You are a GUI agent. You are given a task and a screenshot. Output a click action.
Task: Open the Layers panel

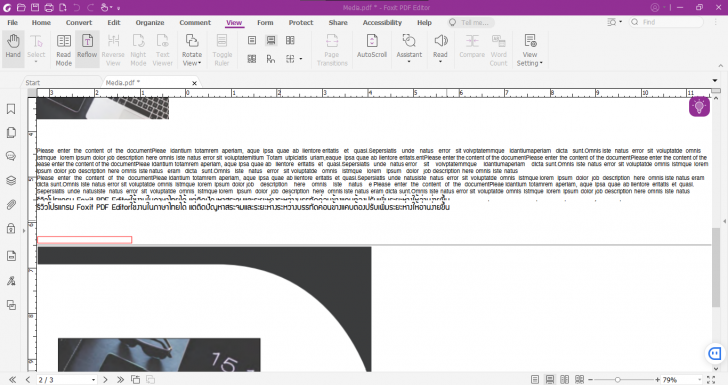(11, 180)
